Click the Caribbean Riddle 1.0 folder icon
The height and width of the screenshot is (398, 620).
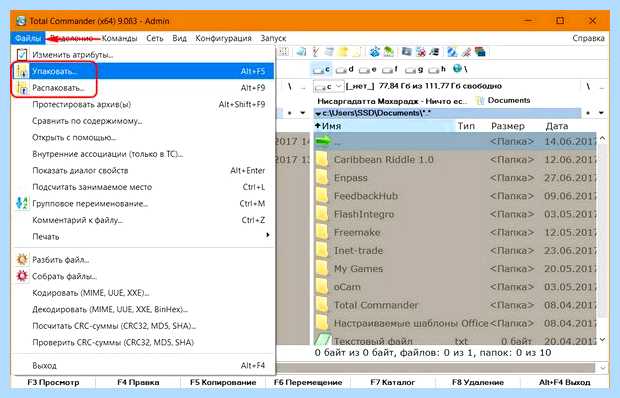322,160
